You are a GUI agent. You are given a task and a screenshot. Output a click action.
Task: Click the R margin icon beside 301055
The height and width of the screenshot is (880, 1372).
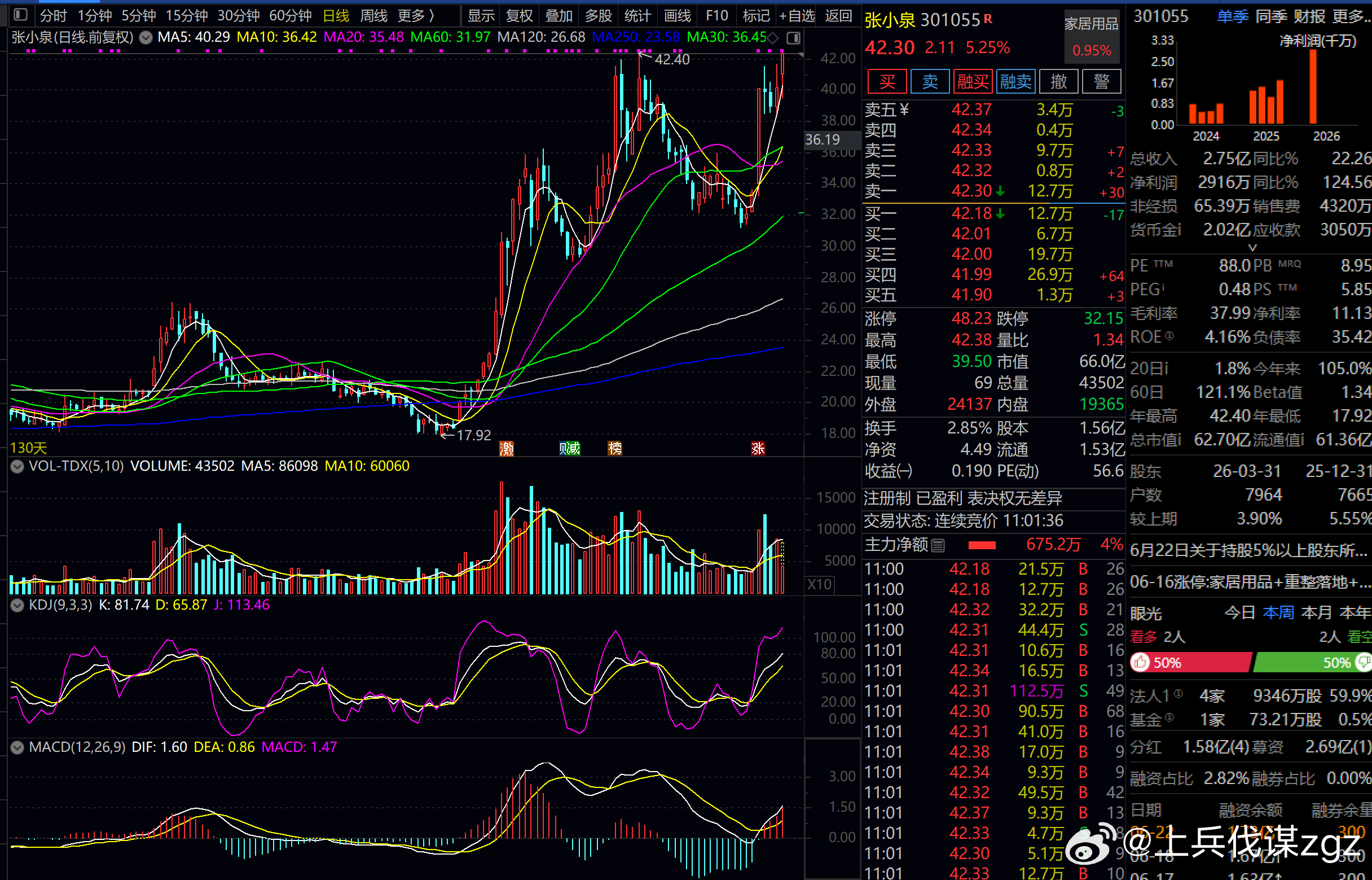click(988, 19)
